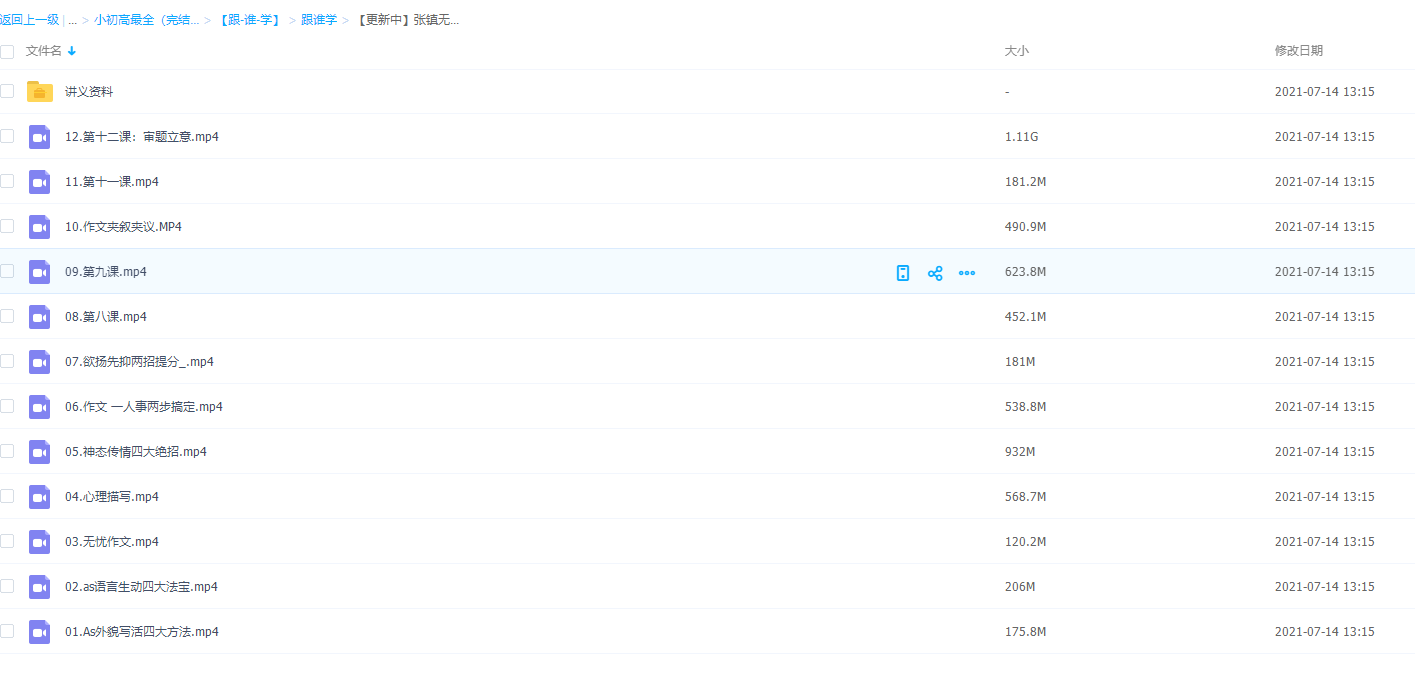Screen dimensions: 1415x675
Task: Click 返回上一级 link
Action: click(x=30, y=20)
